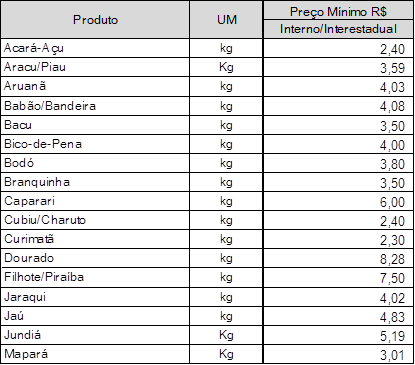Click the Filhote/Piraíba product cell
Viewport: 415px width, 365px height.
click(95, 277)
